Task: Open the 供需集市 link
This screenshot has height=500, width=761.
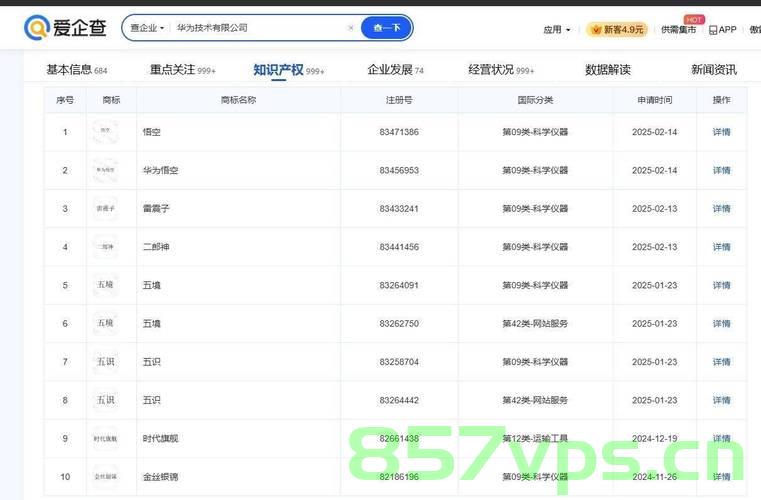Action: [678, 30]
